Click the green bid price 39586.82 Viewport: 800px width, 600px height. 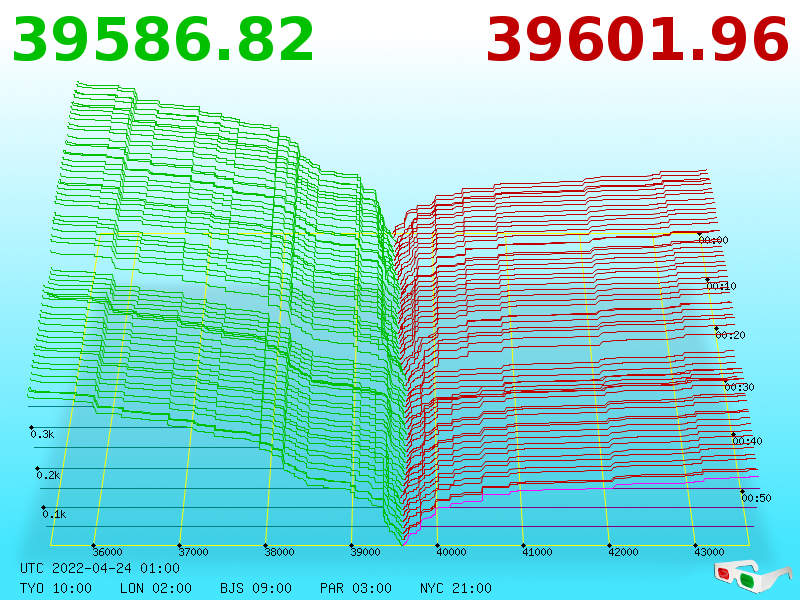coord(163,40)
